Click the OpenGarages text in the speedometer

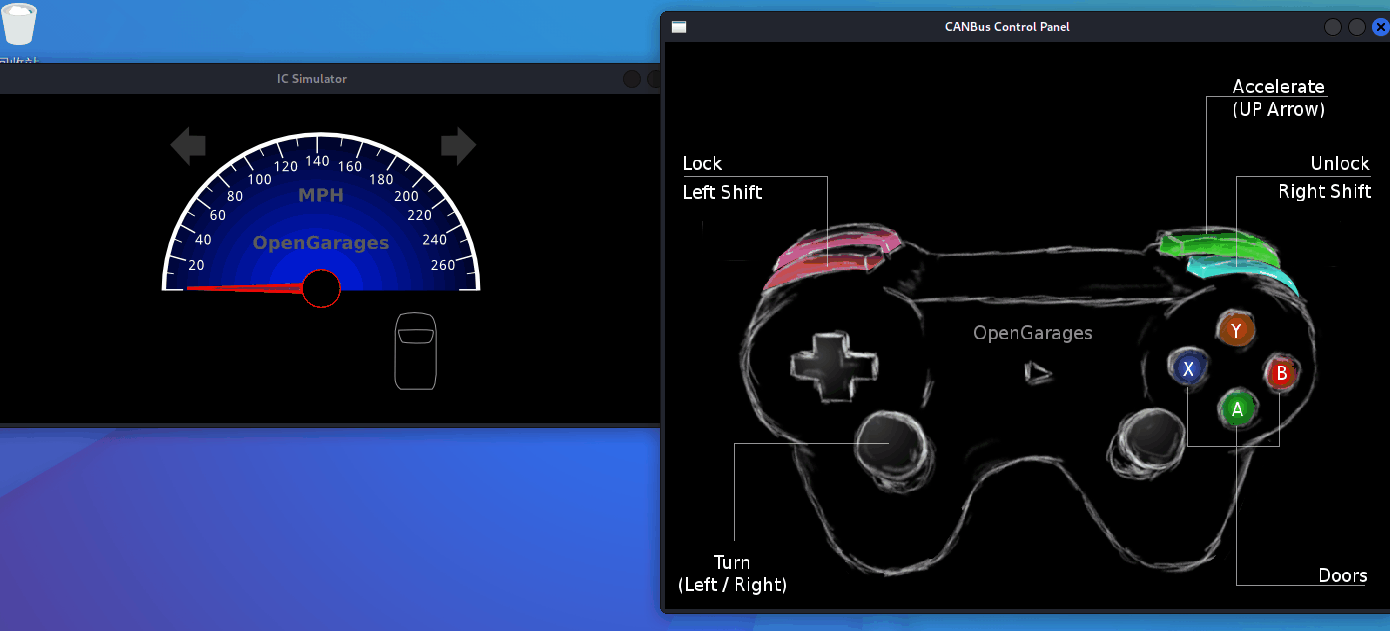(321, 243)
